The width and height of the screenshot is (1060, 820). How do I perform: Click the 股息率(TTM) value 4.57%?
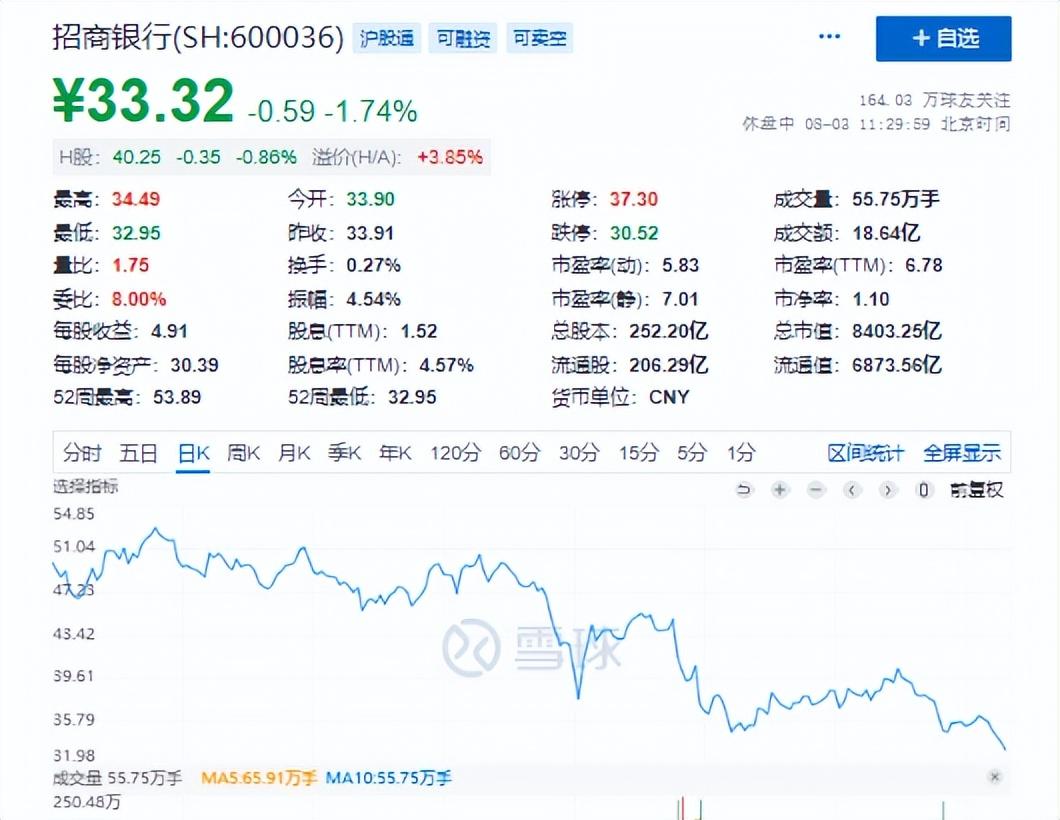[446, 365]
